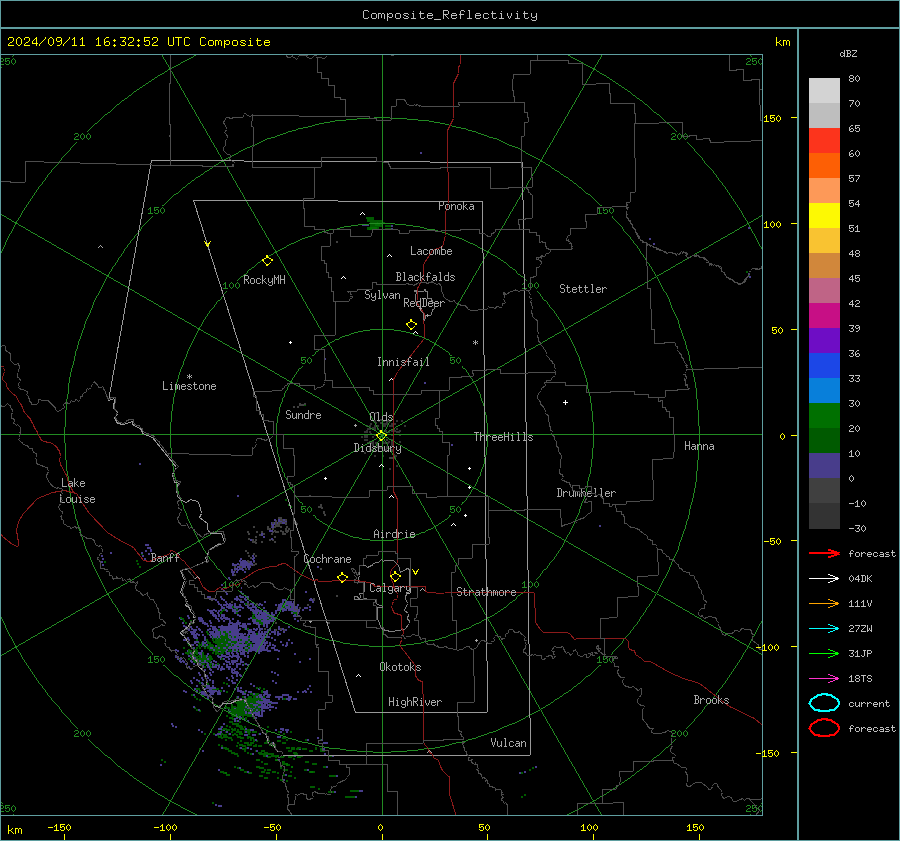This screenshot has height=841, width=900.
Task: Click the red forecast arrow in the legend
Action: (x=824, y=553)
